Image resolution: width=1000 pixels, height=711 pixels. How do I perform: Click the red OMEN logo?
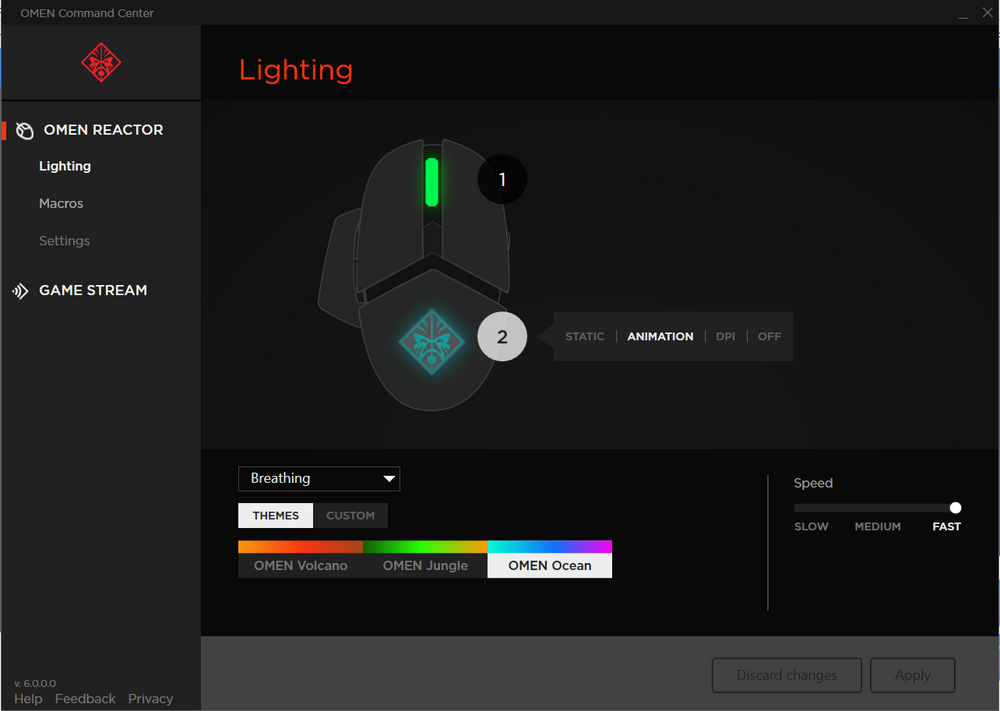click(101, 62)
